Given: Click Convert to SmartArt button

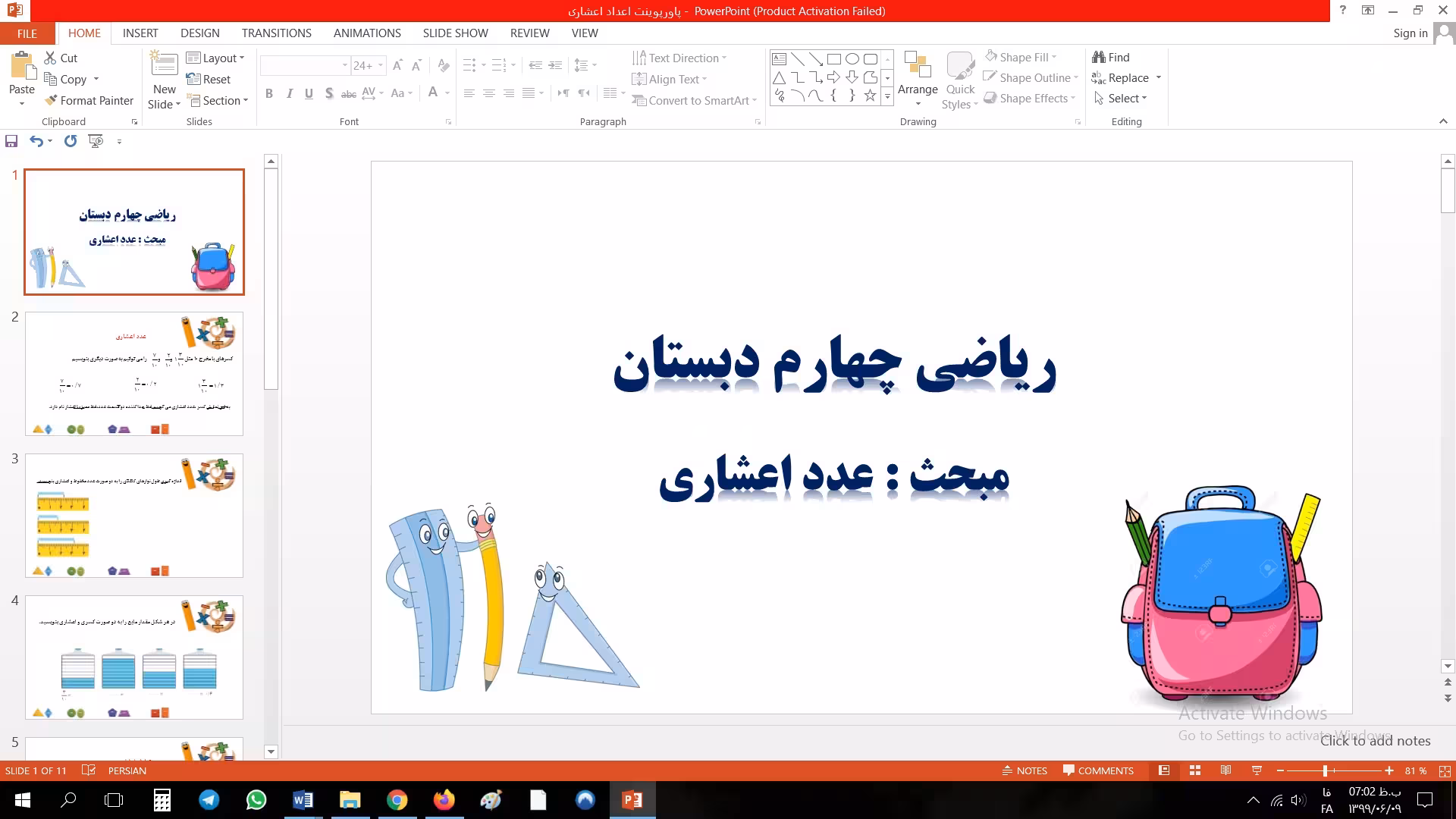Looking at the screenshot, I should pos(695,100).
